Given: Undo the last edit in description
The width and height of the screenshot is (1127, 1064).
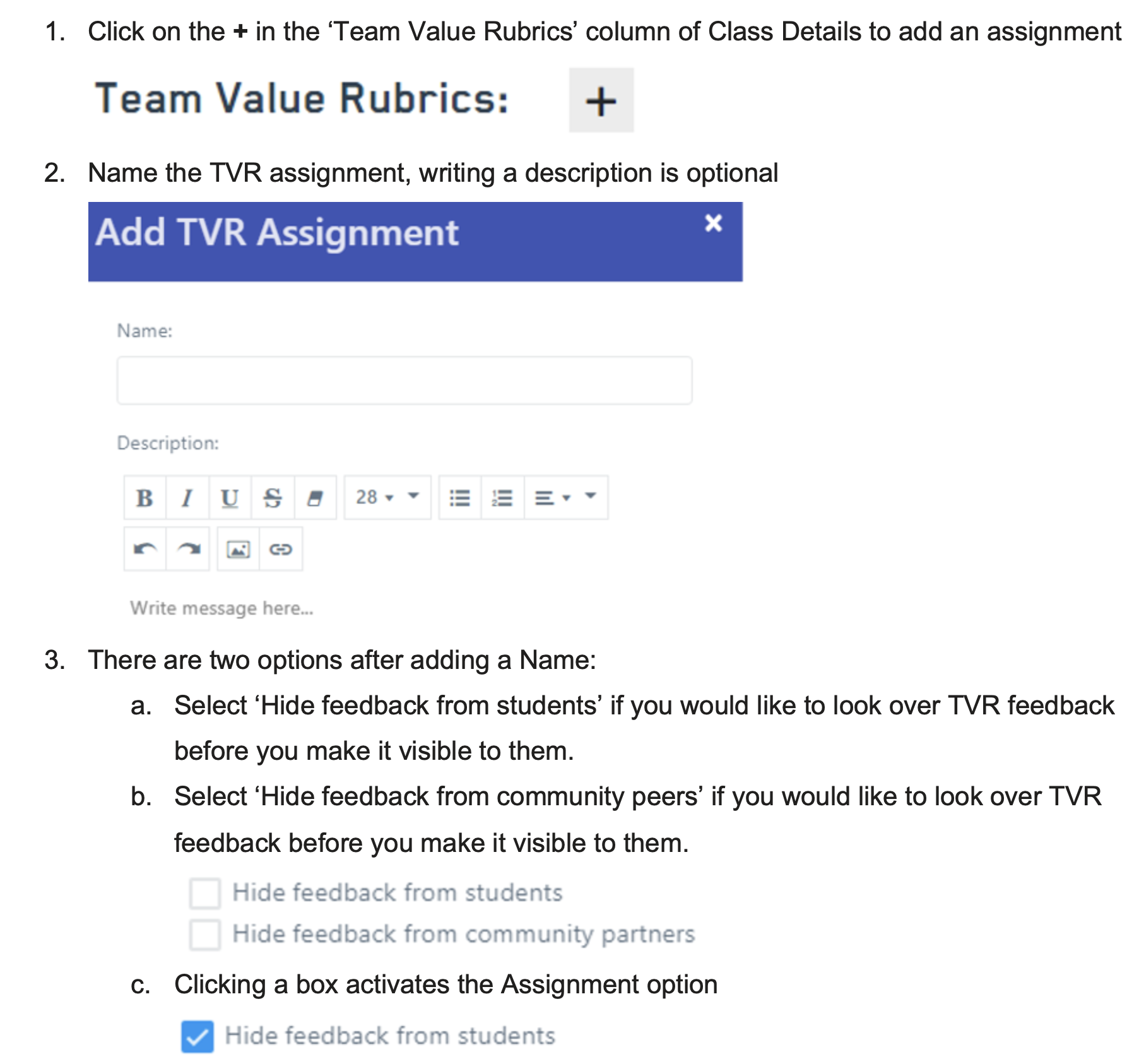Looking at the screenshot, I should tap(145, 550).
